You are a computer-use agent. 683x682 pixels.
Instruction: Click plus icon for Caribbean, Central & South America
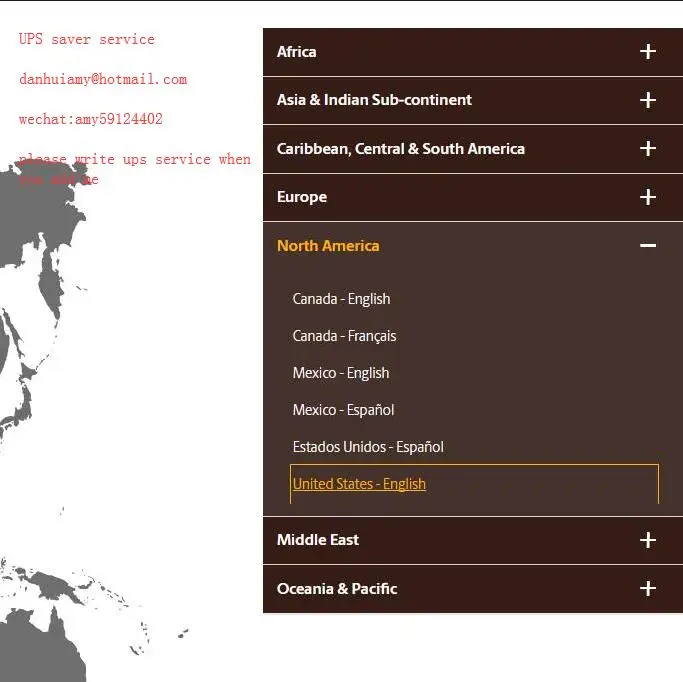tap(648, 148)
